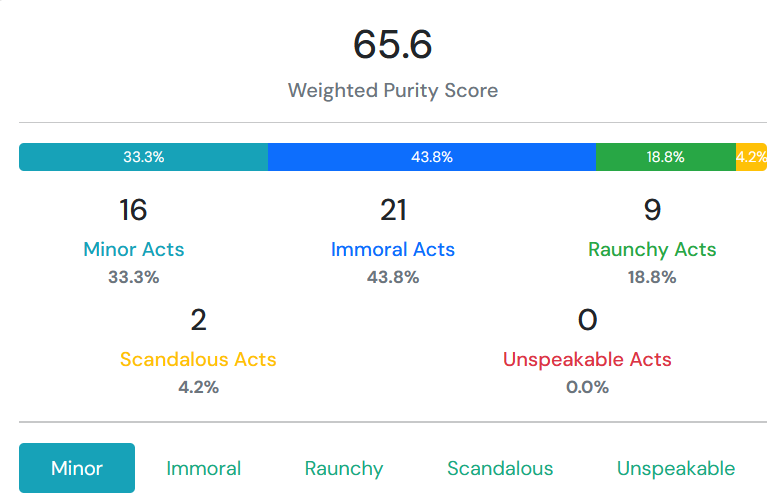The height and width of the screenshot is (502, 784).
Task: Click the Unspeakable Acts 0.0% percentage
Action: [587, 387]
